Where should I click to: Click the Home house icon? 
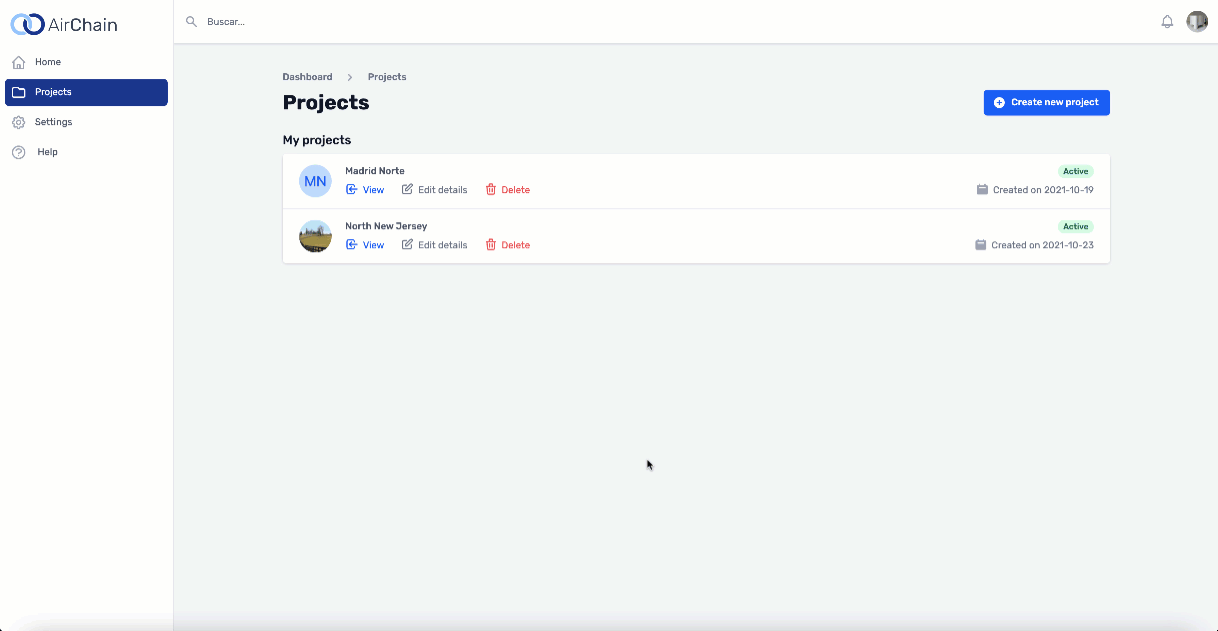[18, 62]
